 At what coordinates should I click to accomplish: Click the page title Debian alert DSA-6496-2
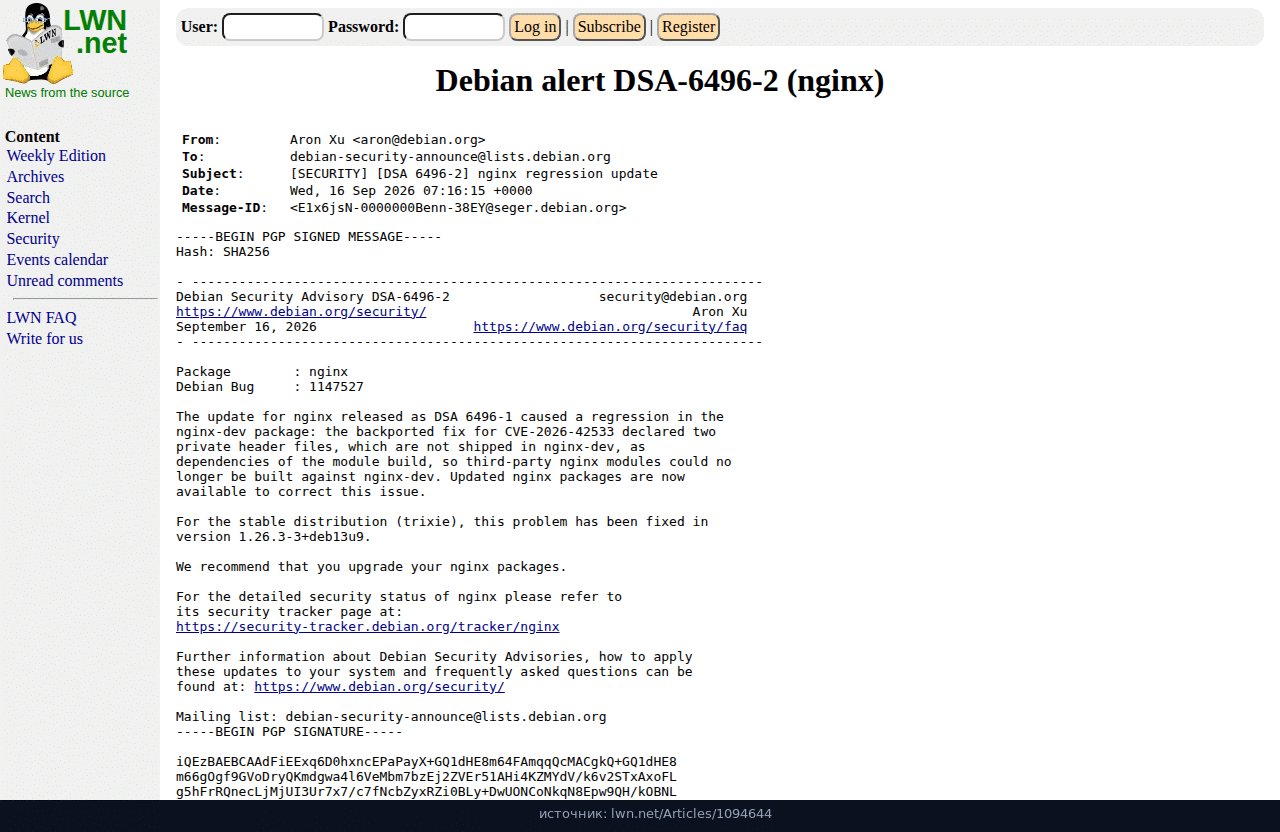660,81
